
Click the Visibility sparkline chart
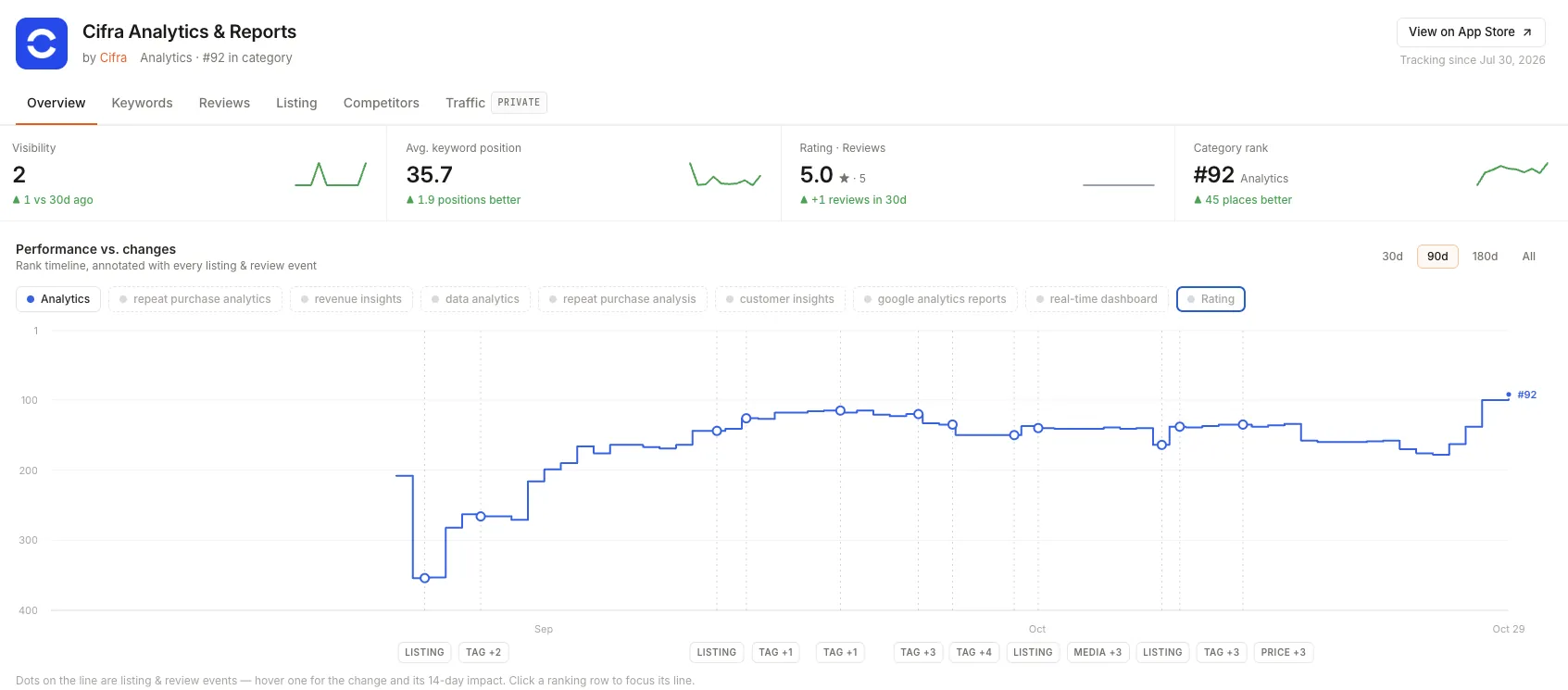[331, 174]
